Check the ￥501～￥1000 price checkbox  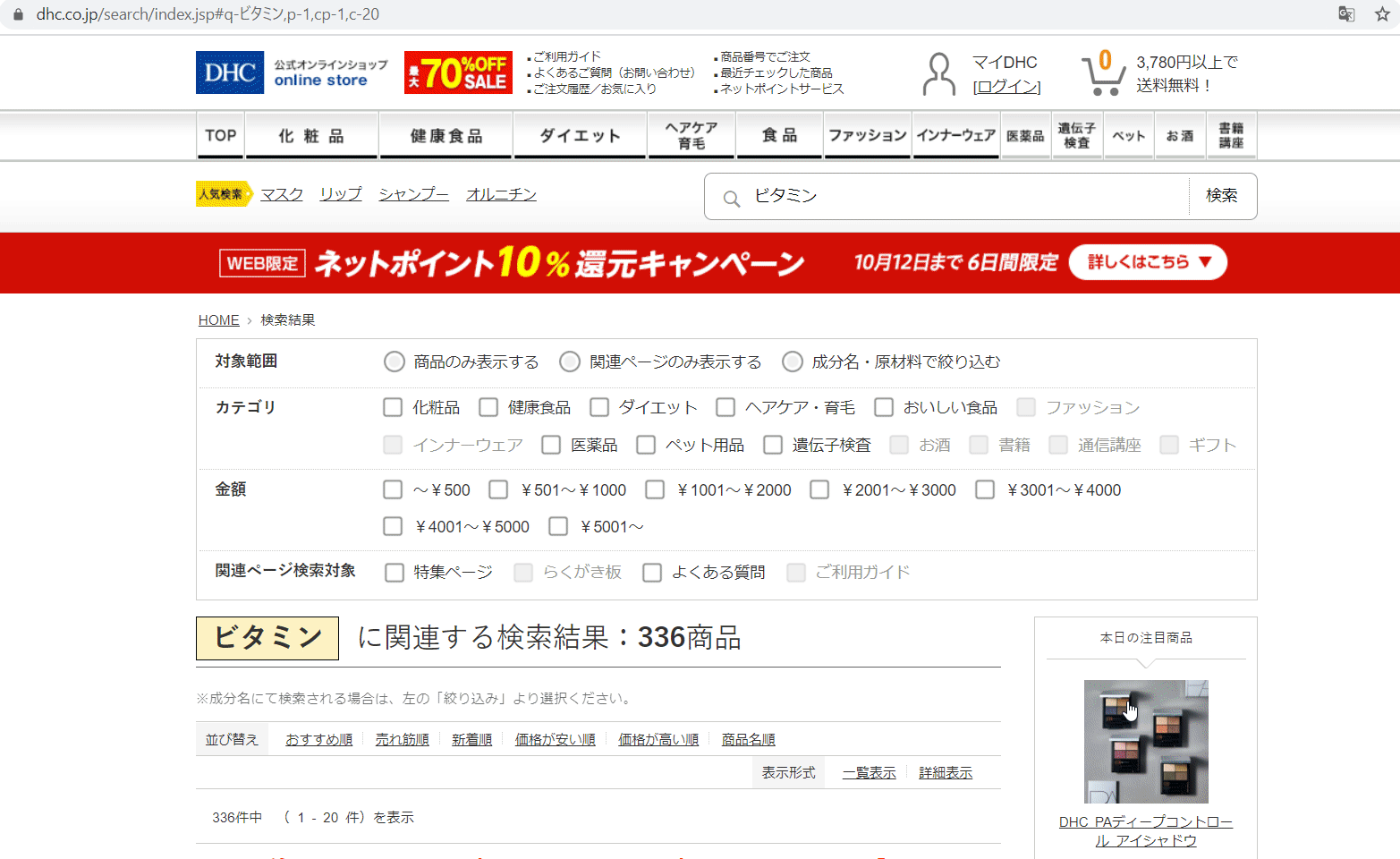pyautogui.click(x=498, y=489)
